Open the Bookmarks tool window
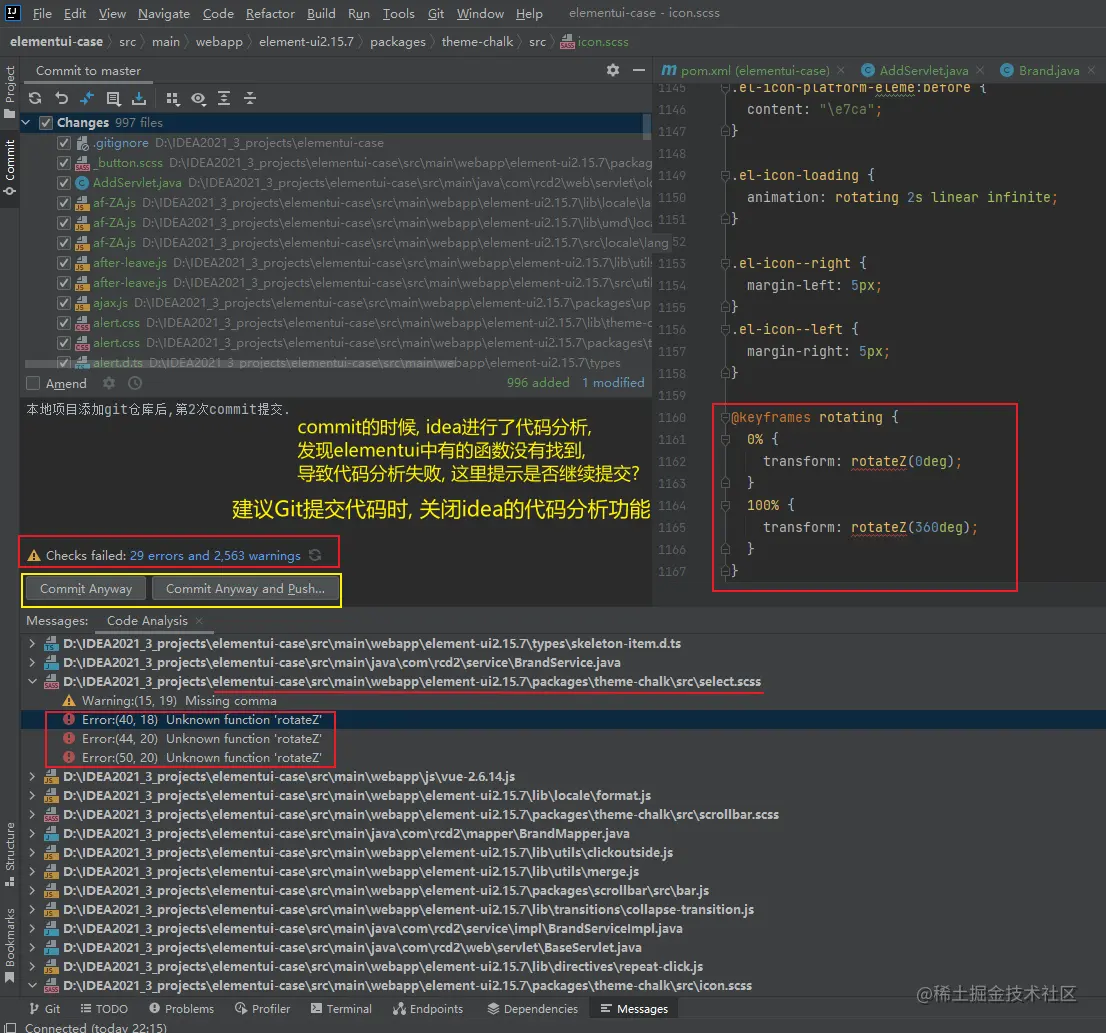 9,946
